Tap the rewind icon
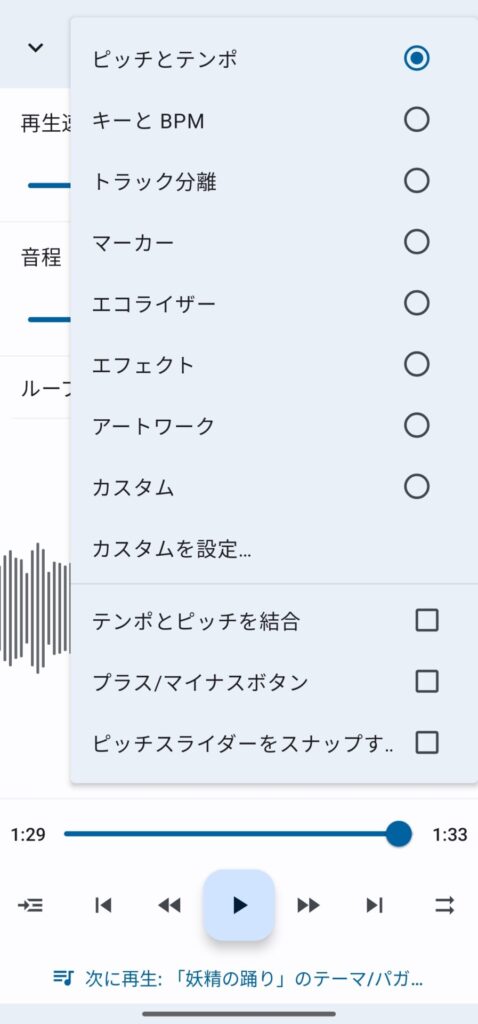Image resolution: width=478 pixels, height=1024 pixels. click(170, 904)
